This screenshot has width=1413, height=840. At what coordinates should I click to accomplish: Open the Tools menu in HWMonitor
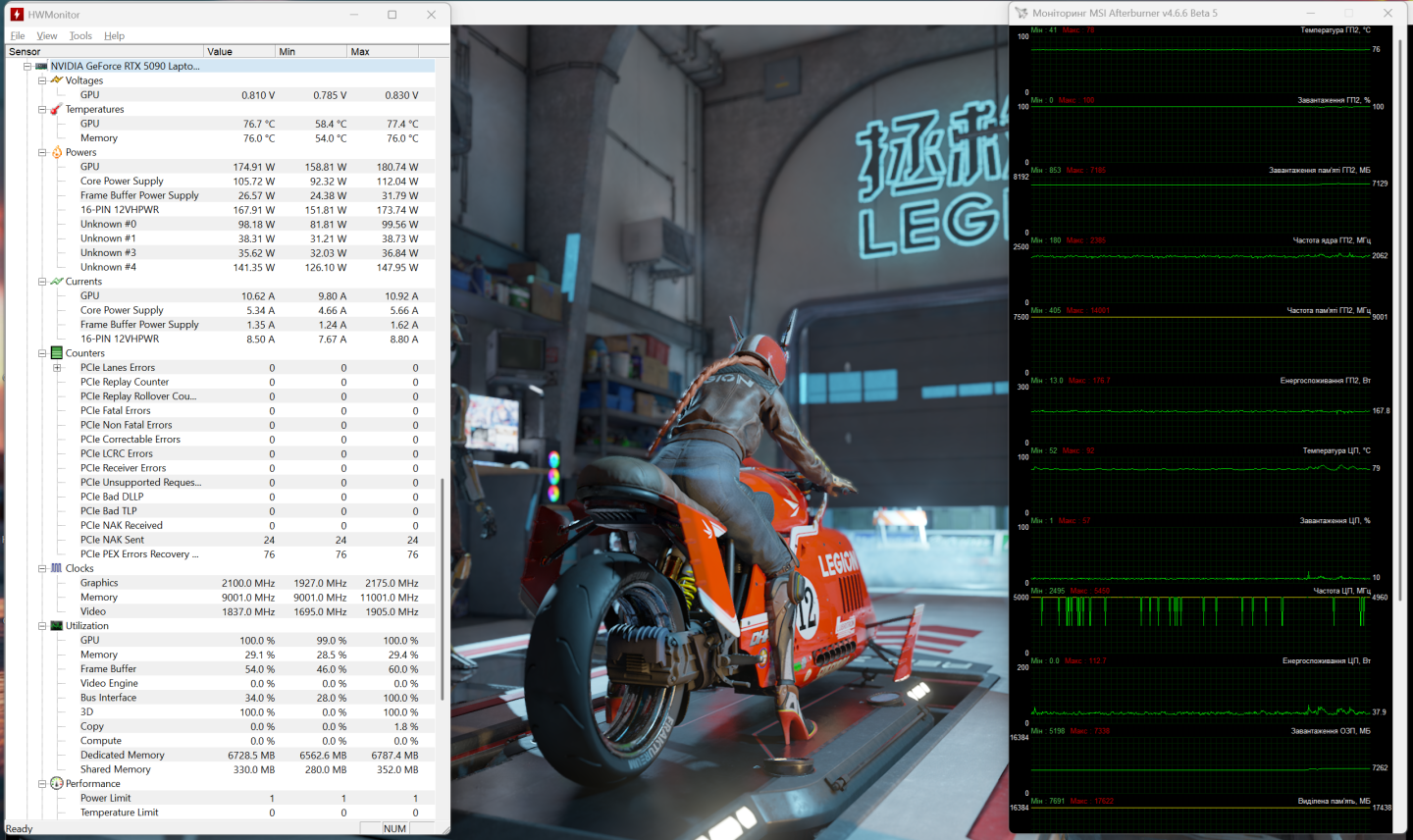pyautogui.click(x=80, y=36)
